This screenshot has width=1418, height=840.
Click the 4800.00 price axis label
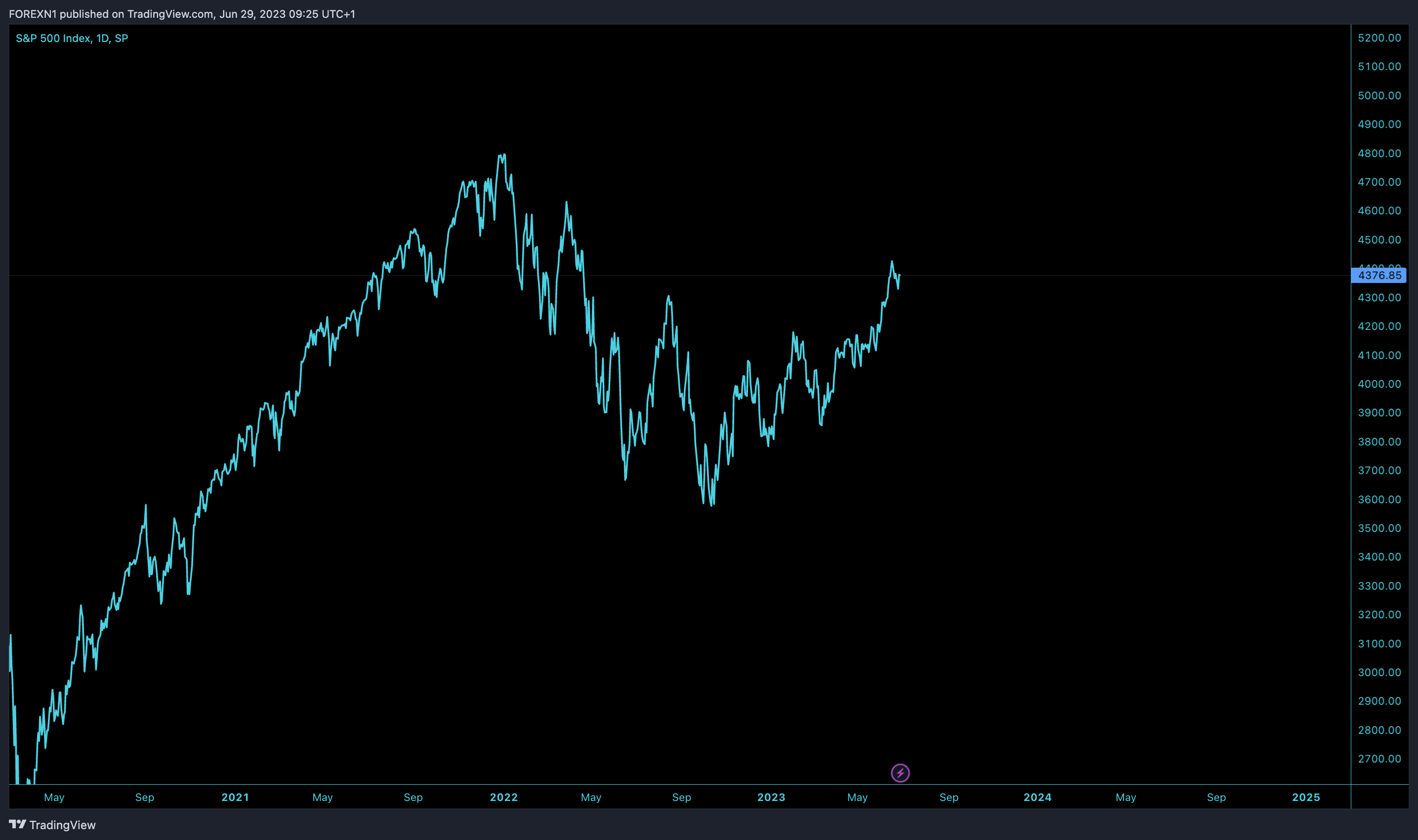tap(1379, 154)
